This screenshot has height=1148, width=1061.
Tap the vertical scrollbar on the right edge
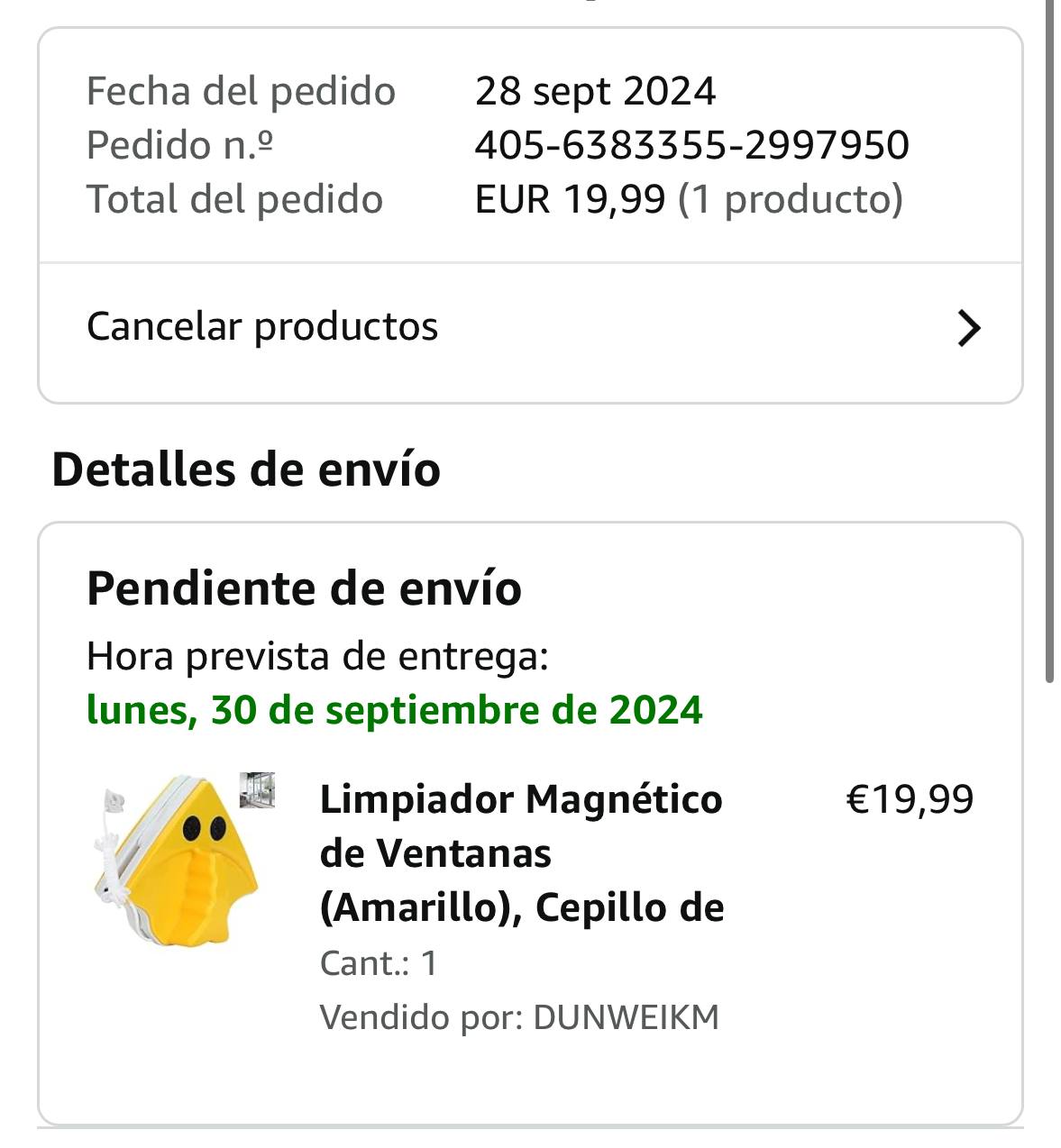pos(1050,341)
